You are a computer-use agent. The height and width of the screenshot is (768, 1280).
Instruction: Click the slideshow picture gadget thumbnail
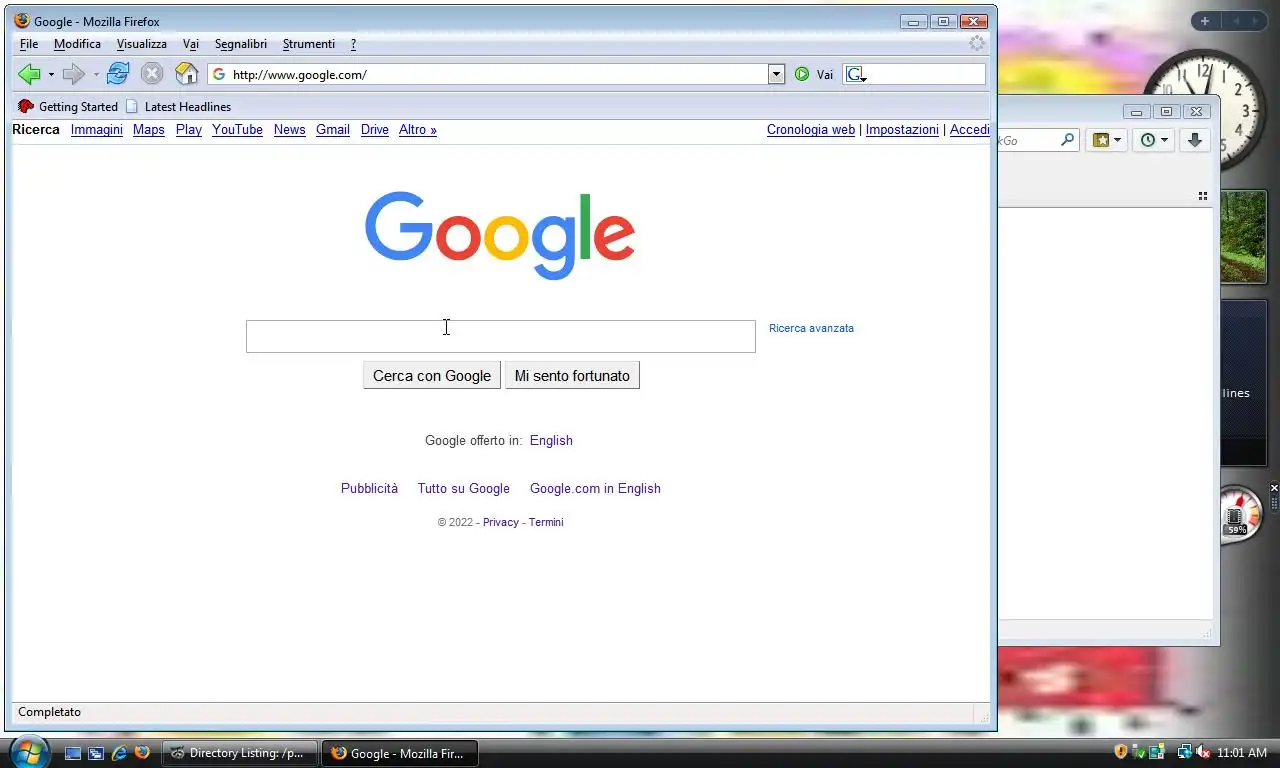(1243, 237)
